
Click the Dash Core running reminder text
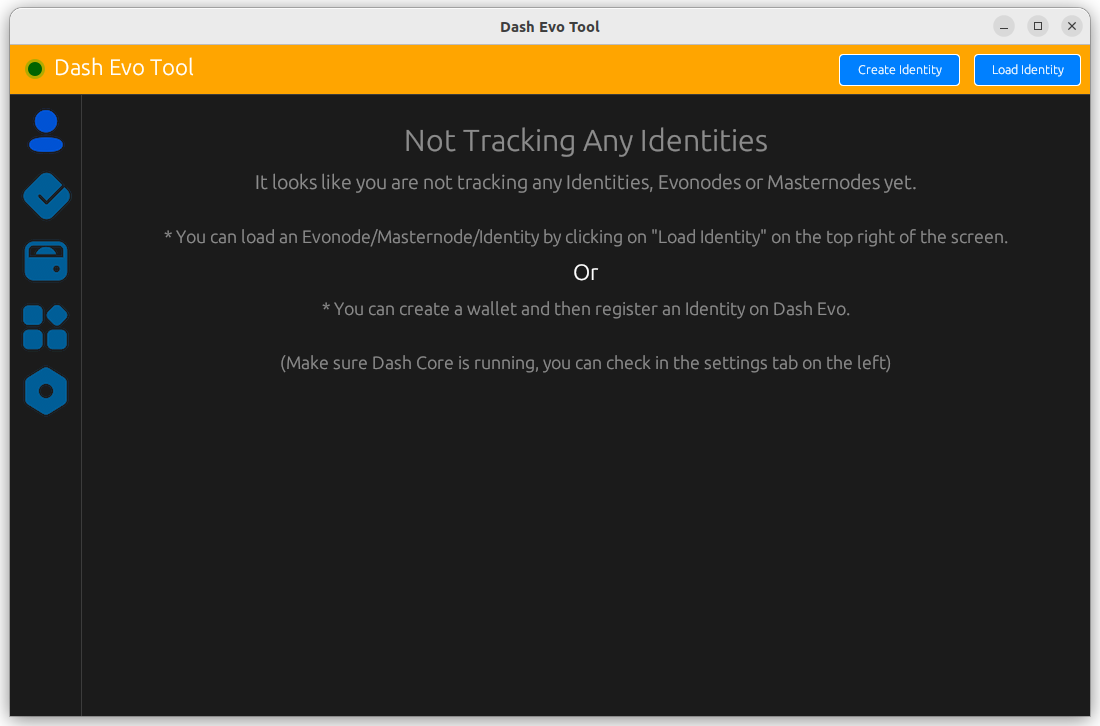tap(586, 363)
